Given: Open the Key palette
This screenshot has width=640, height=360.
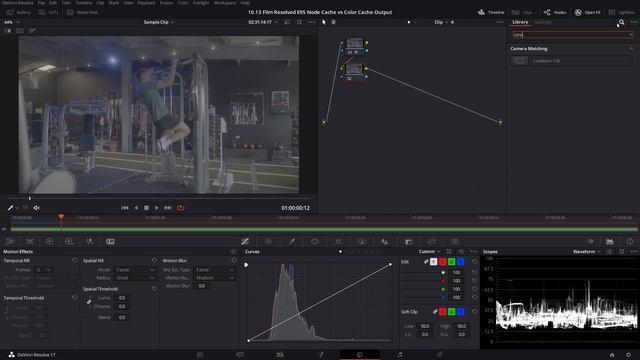Looking at the screenshot, I should [x=409, y=241].
